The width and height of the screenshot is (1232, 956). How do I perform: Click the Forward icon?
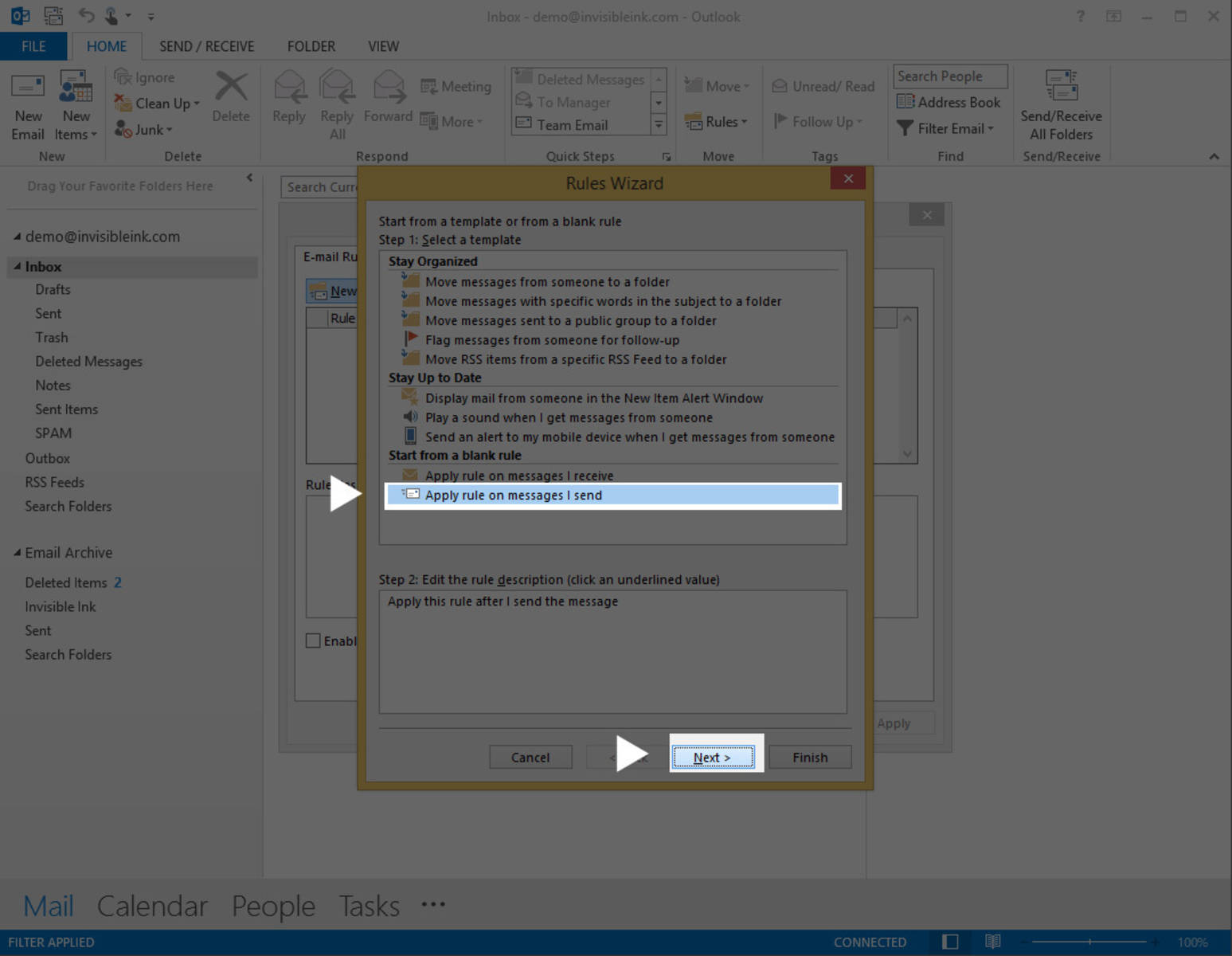pyautogui.click(x=388, y=96)
